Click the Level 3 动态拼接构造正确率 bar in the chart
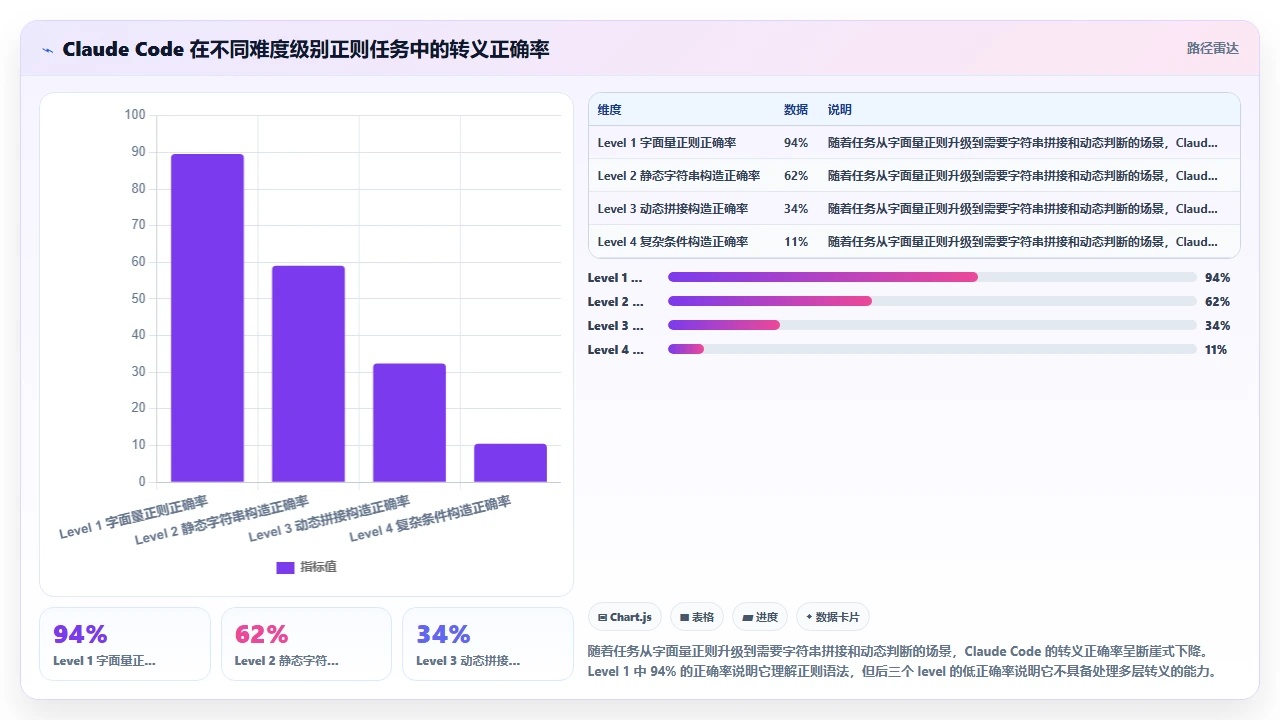Screen dimensions: 1280x720 (409, 423)
